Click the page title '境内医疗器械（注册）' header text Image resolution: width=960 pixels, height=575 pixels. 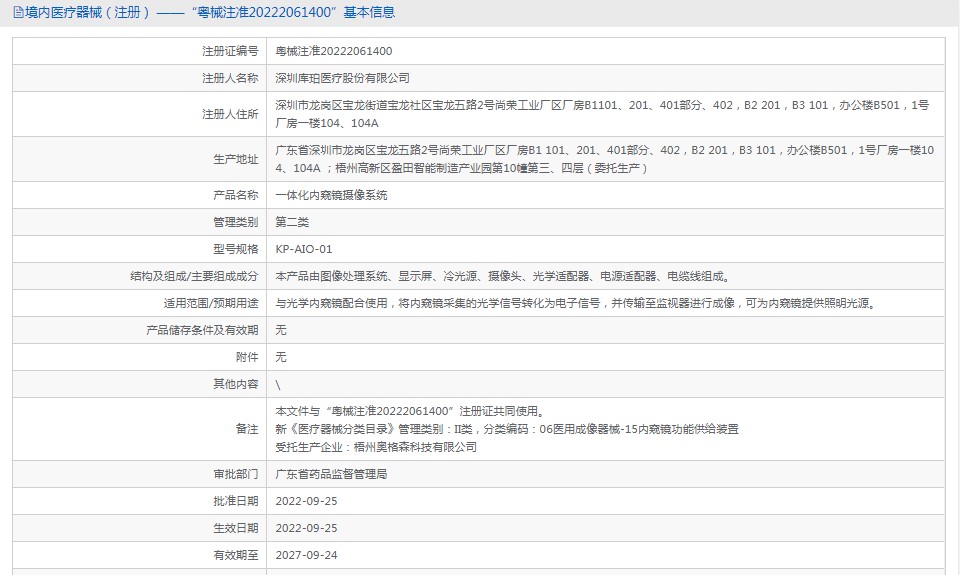pyautogui.click(x=87, y=12)
